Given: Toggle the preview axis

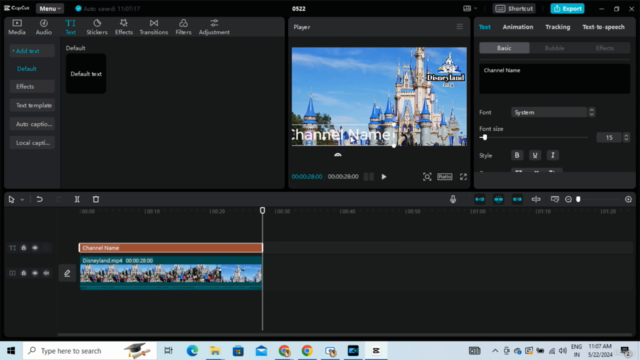Looking at the screenshot, I should coord(536,199).
